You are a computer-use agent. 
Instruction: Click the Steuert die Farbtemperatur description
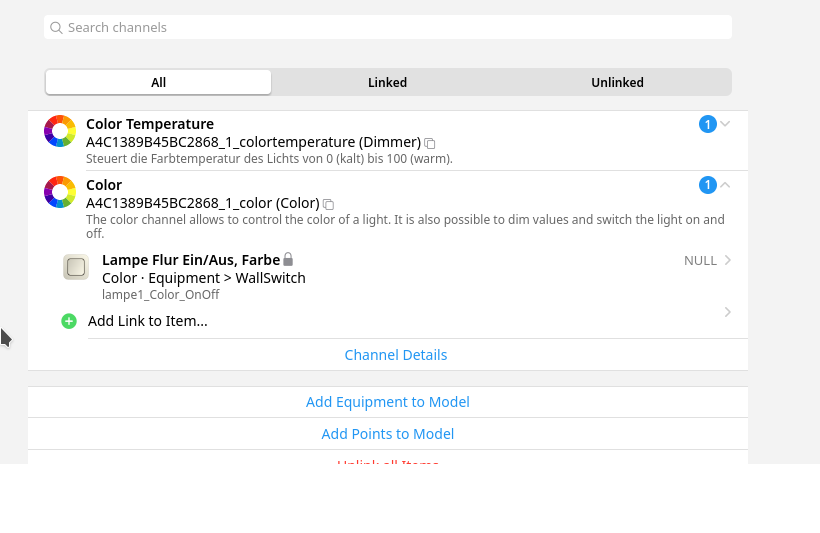click(269, 158)
